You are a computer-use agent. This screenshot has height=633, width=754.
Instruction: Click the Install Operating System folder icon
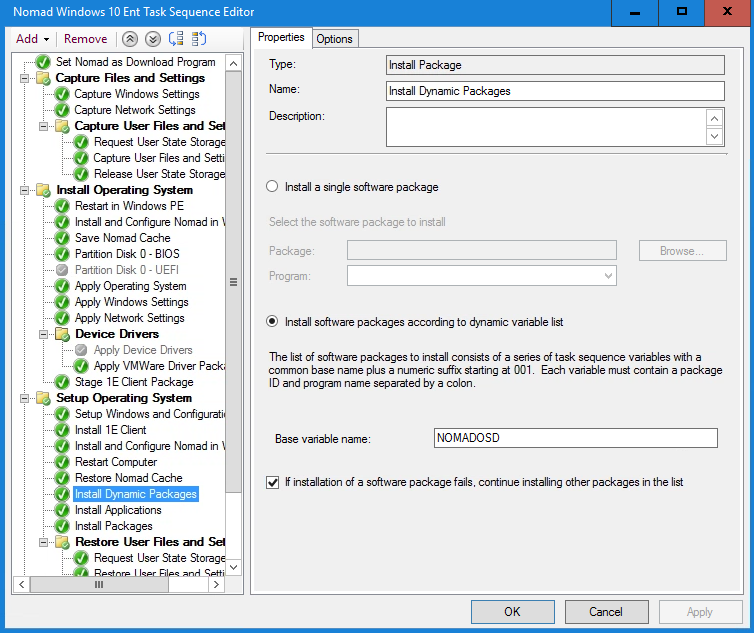coord(43,190)
